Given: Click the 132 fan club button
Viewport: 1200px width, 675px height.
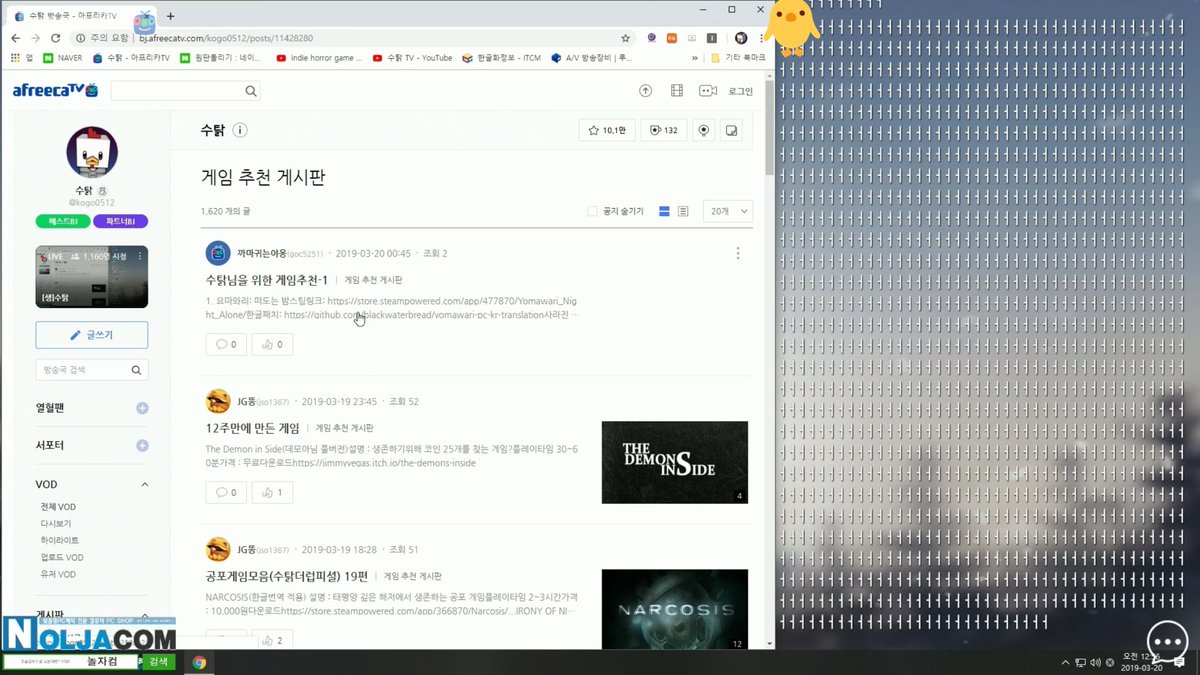Looking at the screenshot, I should coord(663,130).
